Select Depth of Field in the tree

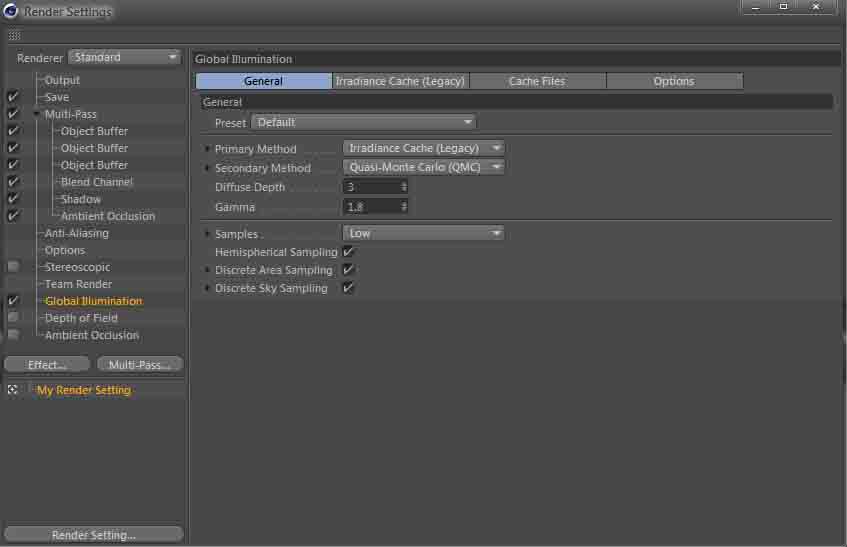tap(81, 318)
